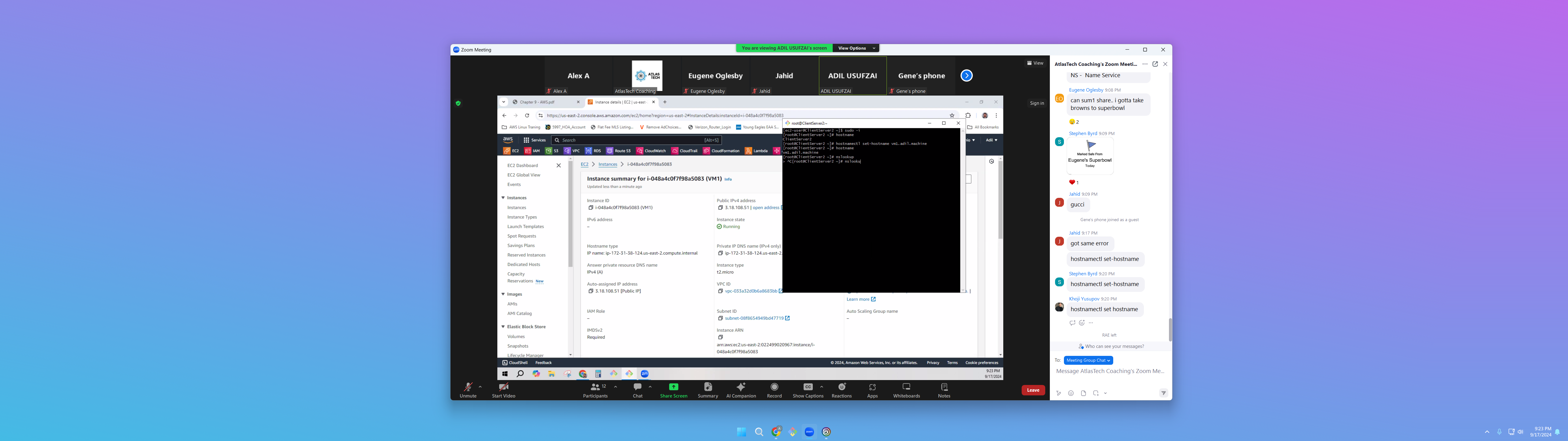Open the Notes tool
Screen dimensions: 1568x441
pos(944,387)
